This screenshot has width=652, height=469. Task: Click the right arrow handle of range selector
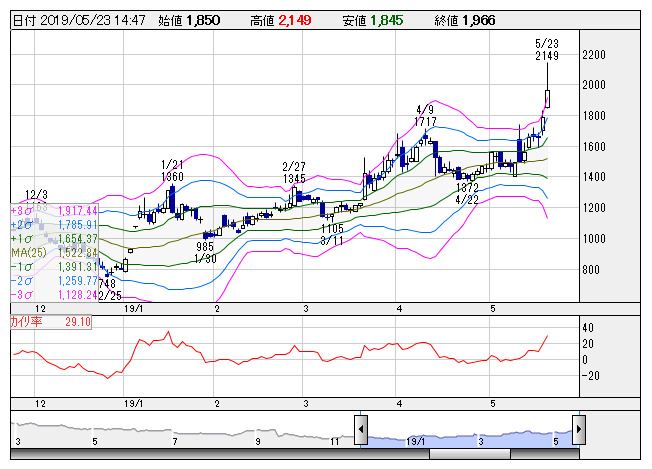coord(580,431)
